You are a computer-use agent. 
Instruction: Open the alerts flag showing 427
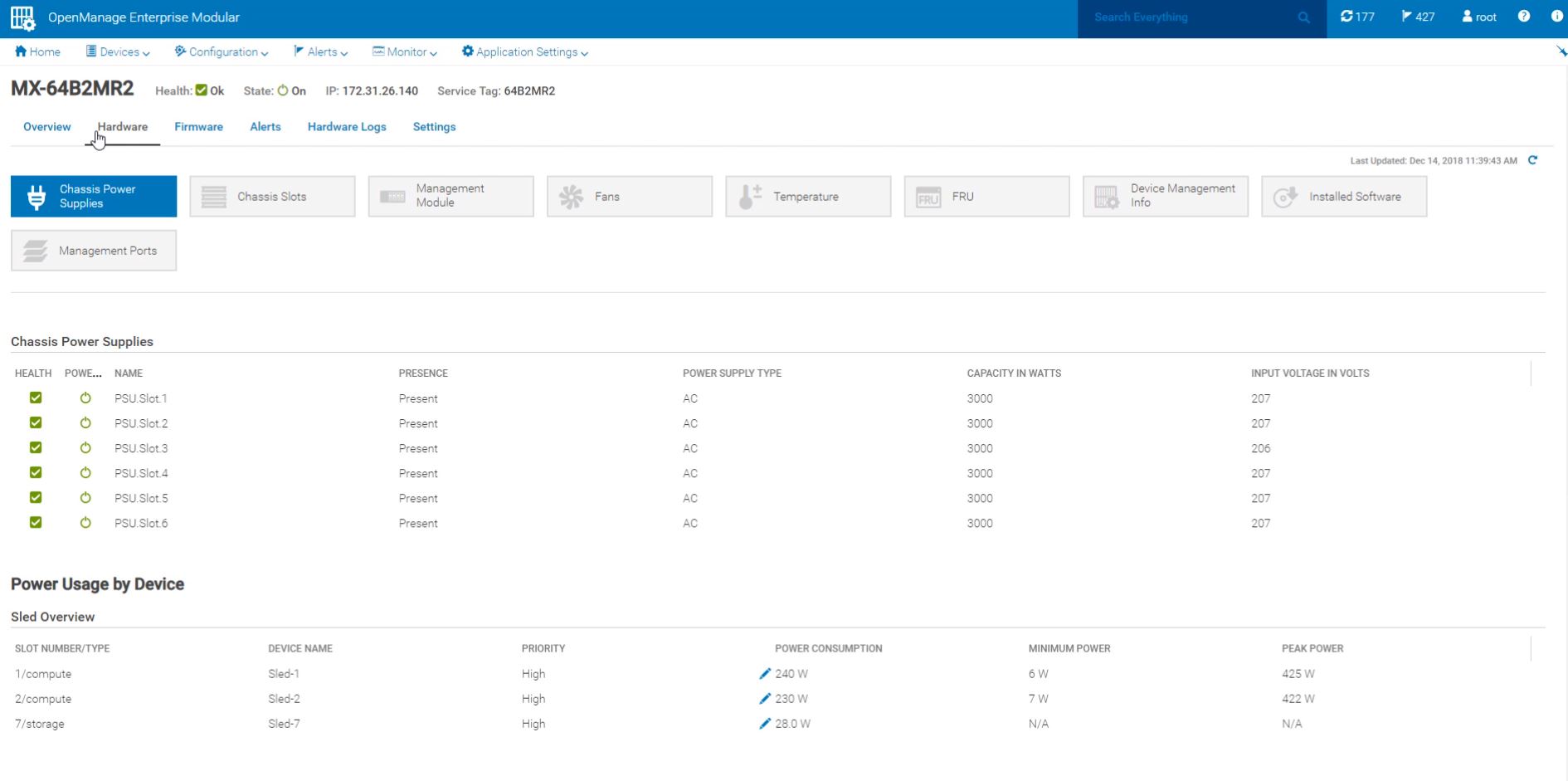click(x=1418, y=17)
